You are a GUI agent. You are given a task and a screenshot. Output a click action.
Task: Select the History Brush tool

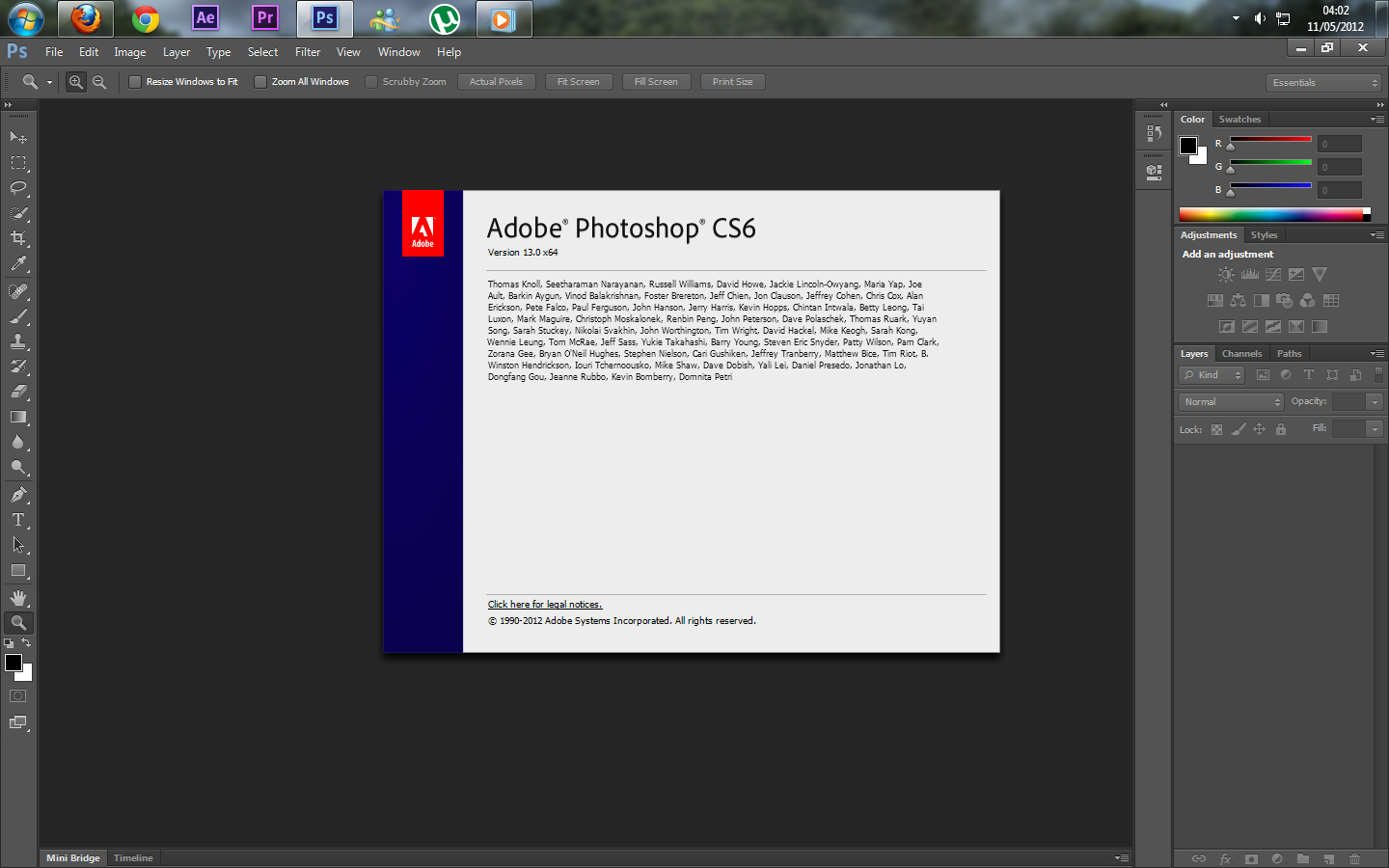18,366
